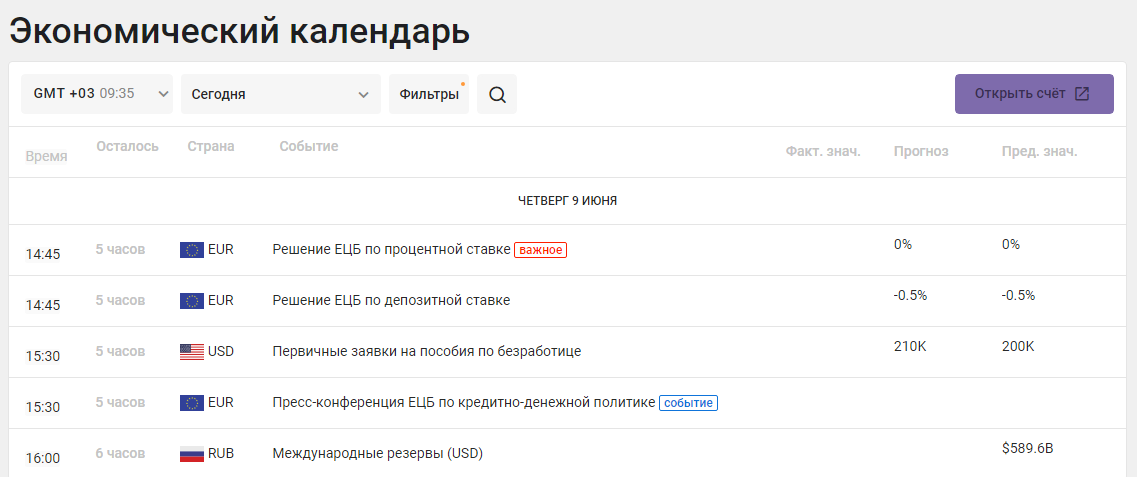Click the red важное tag

(540, 250)
